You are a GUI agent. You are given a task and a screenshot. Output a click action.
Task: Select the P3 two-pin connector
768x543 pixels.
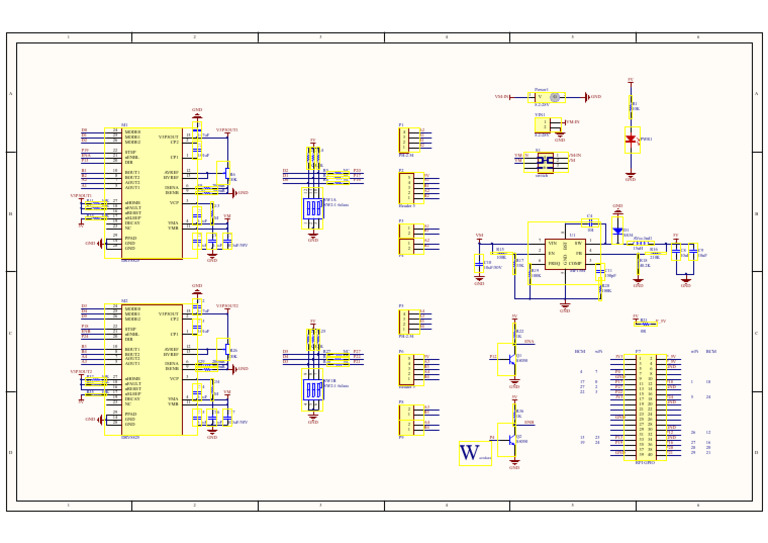411,231
